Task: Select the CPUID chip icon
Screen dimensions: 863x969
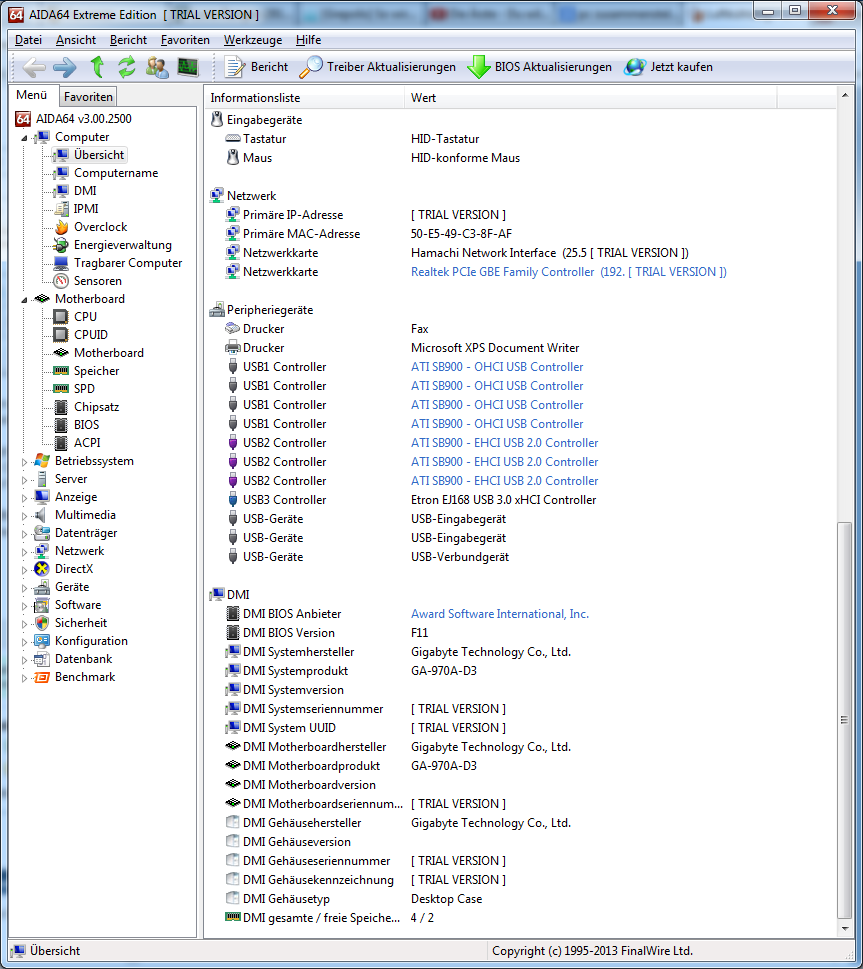Action: click(61, 334)
